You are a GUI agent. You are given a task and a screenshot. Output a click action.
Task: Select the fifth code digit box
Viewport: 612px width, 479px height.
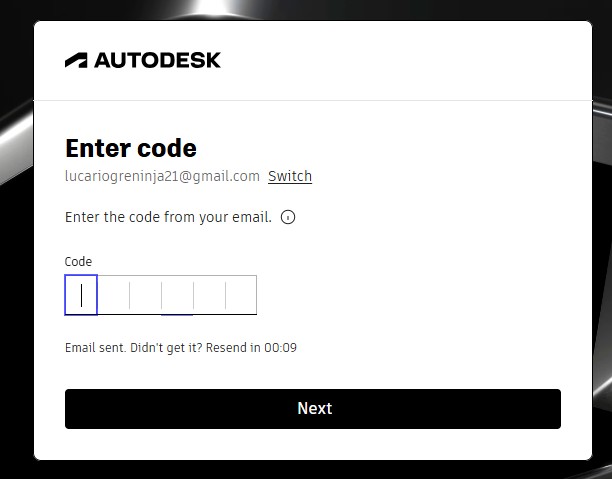pos(209,295)
